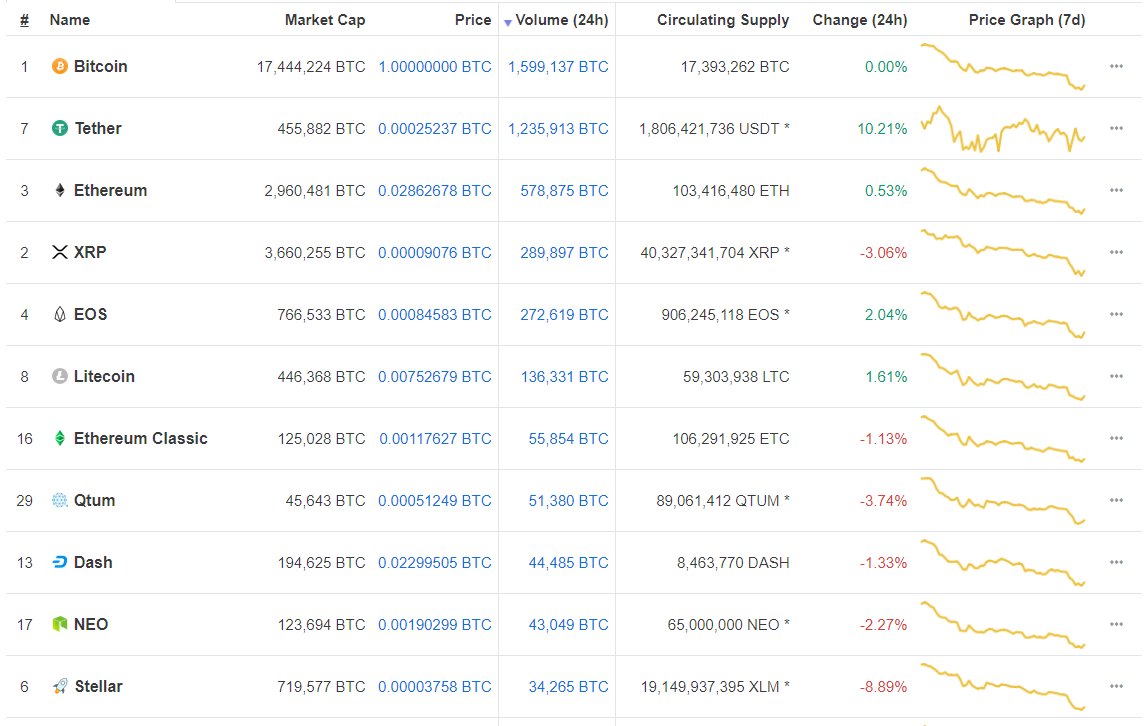Click the XRP logo icon
Screen dimensions: 1145x726
[60, 253]
